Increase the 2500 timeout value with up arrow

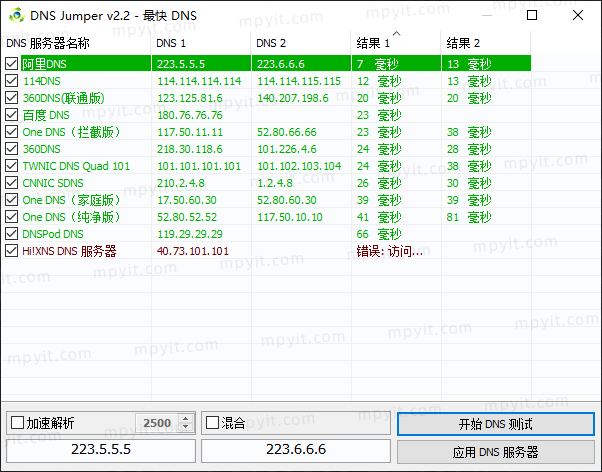tap(185, 419)
